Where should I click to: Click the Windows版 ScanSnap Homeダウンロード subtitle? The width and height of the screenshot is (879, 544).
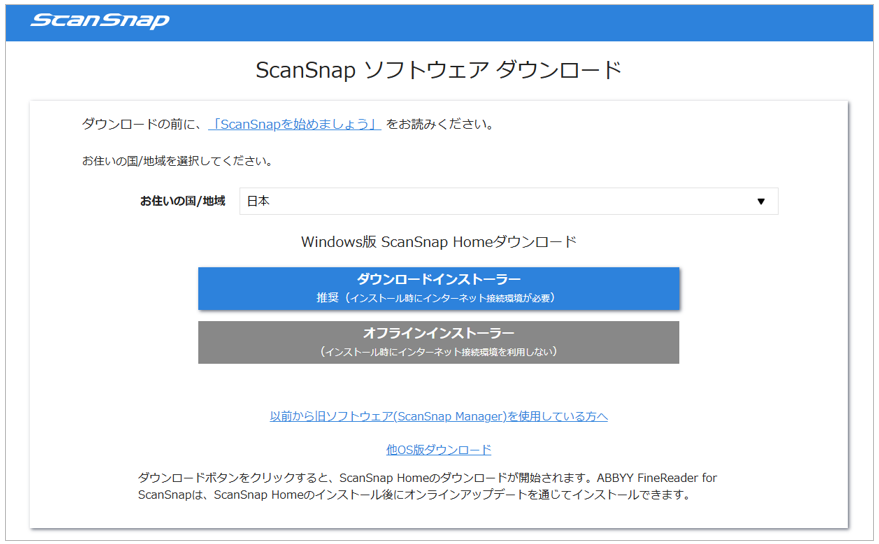click(x=438, y=242)
